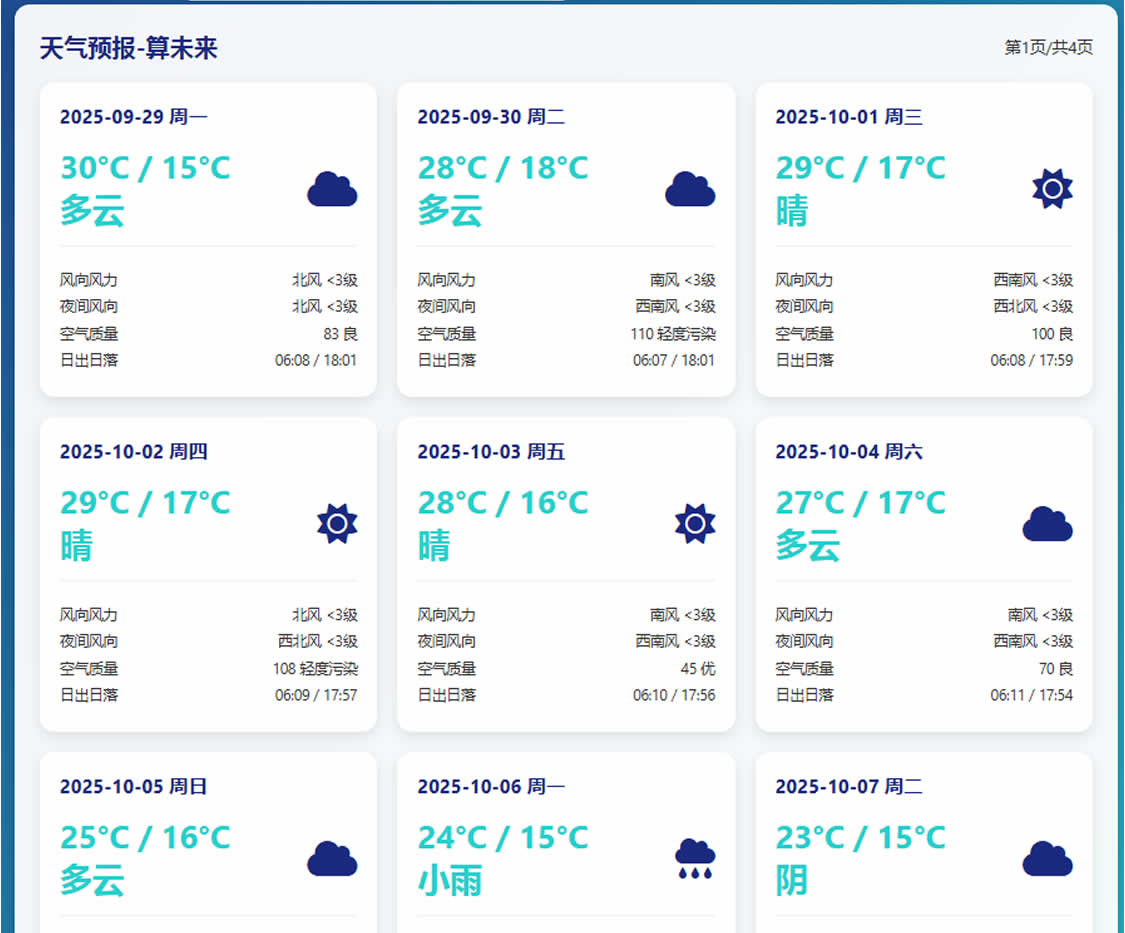Select the 2025-10-07 周二 date heading
The width and height of the screenshot is (1125, 933).
point(849,787)
